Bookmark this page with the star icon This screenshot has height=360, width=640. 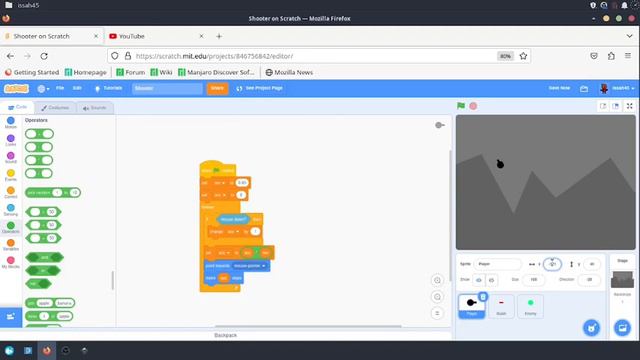pos(523,56)
